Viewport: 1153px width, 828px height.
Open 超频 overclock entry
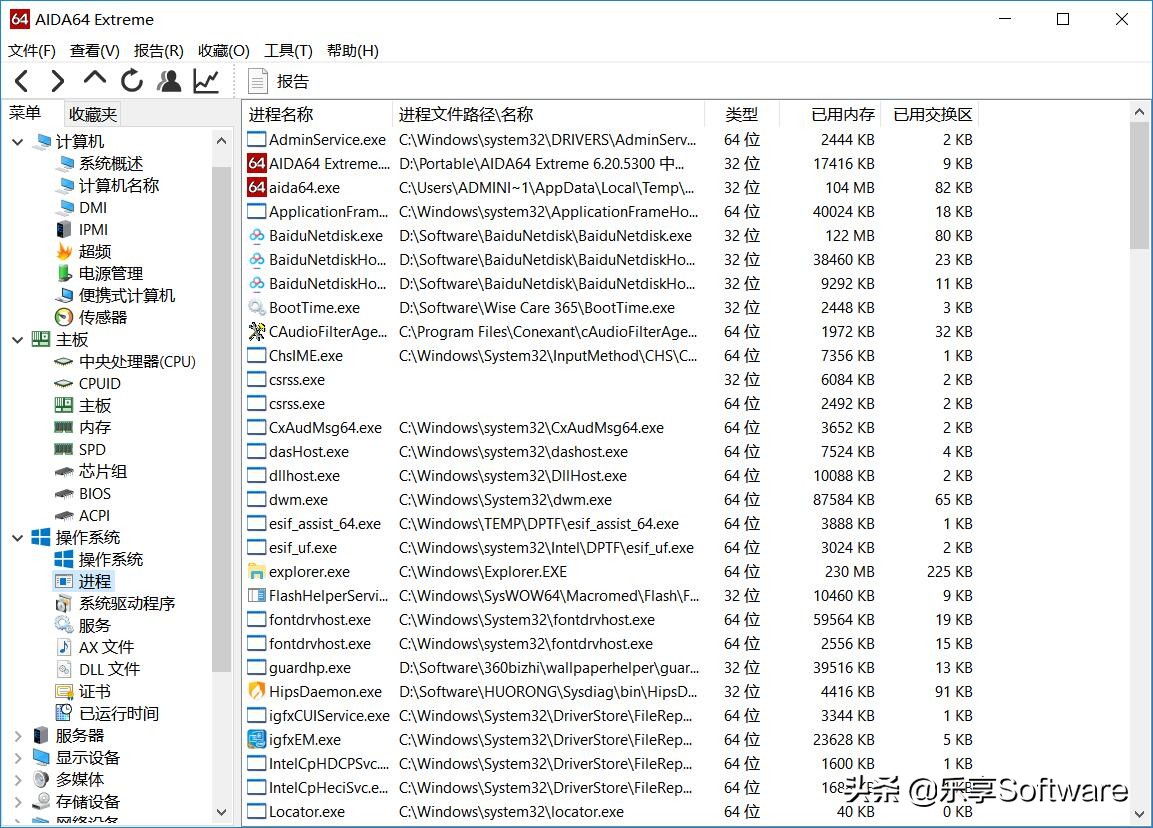coord(95,251)
